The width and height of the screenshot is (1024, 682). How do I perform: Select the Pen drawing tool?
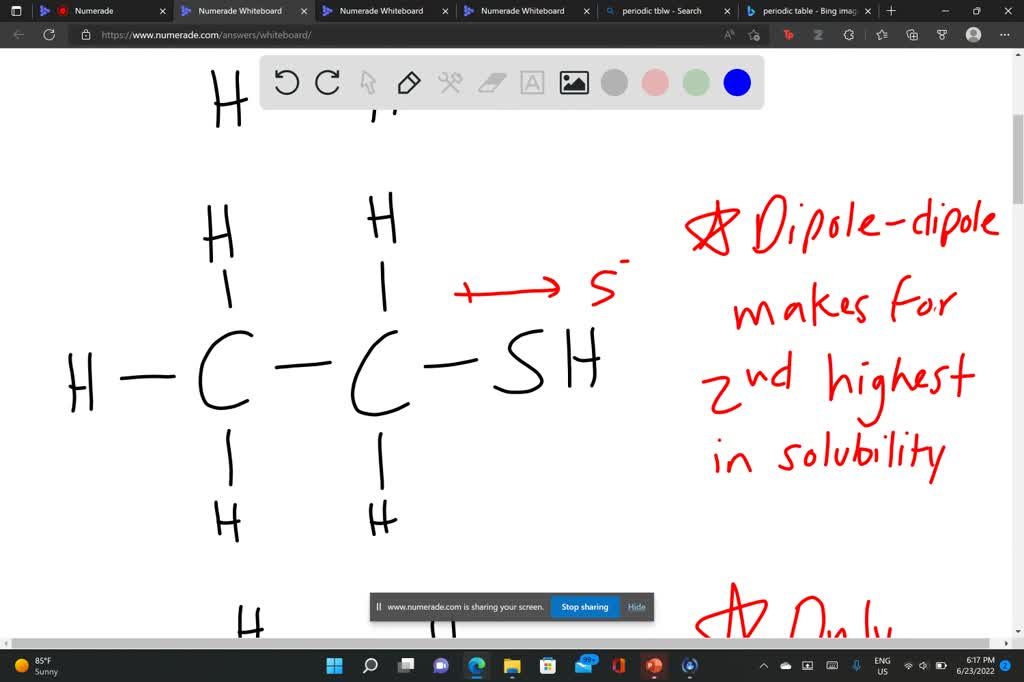(409, 83)
